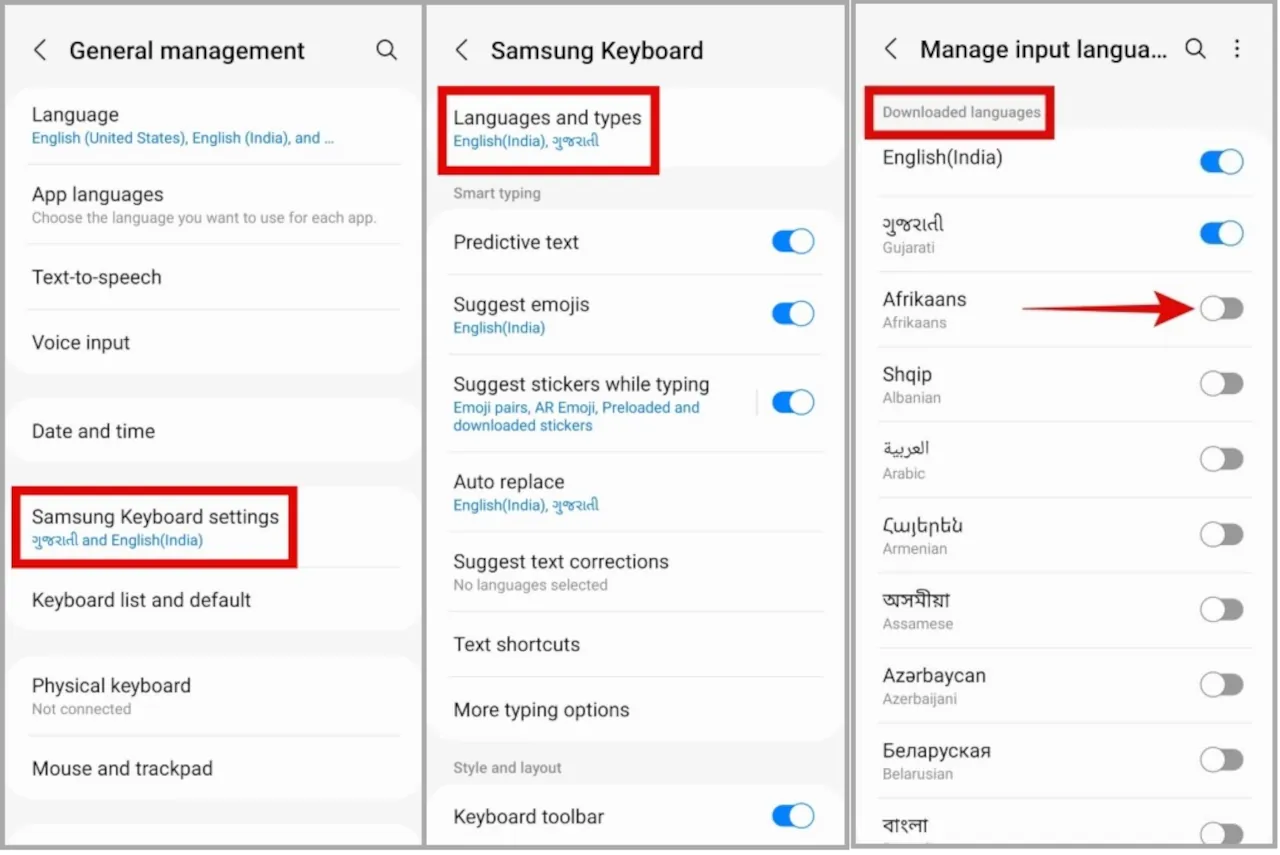Search in Manage input languages

click(x=1195, y=49)
